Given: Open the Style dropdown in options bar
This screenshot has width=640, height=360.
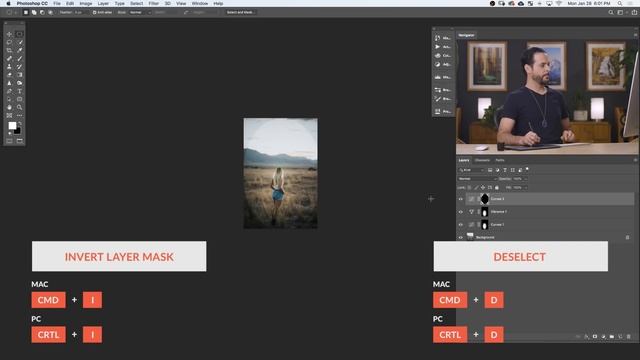Looking at the screenshot, I should point(140,13).
